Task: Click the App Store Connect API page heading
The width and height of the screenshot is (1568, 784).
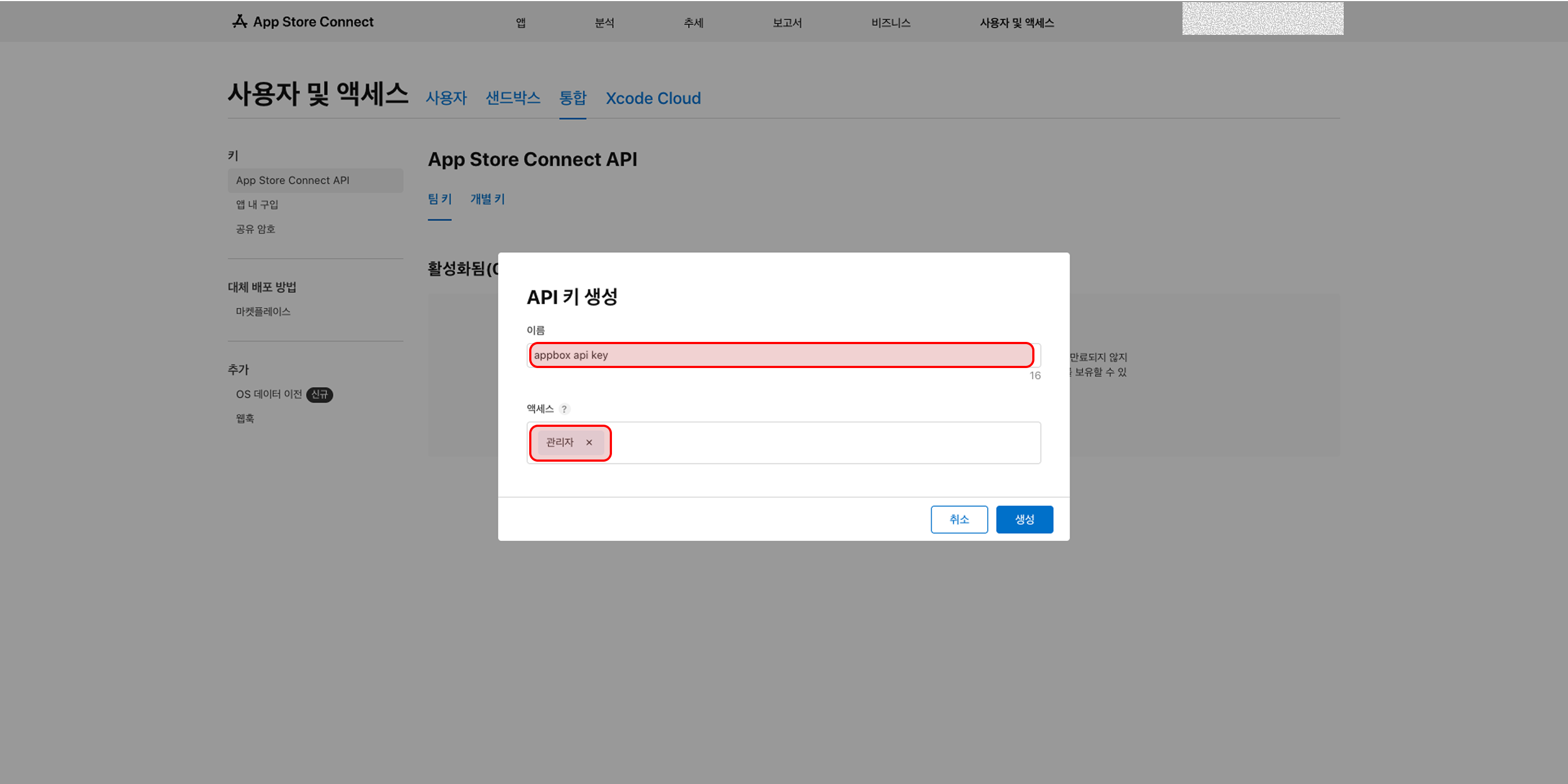Action: click(x=532, y=160)
